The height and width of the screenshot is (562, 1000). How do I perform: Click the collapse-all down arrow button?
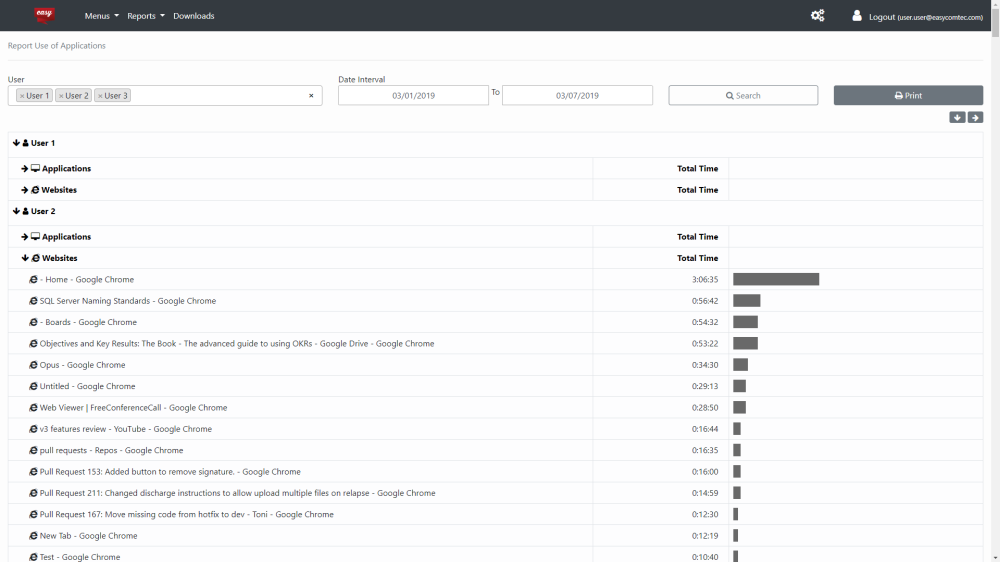[957, 117]
